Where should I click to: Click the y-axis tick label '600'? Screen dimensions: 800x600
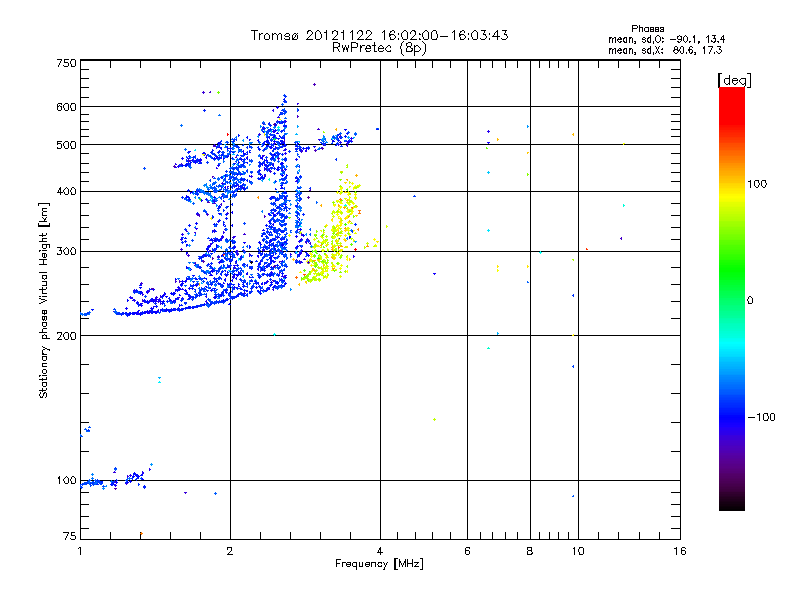point(66,107)
